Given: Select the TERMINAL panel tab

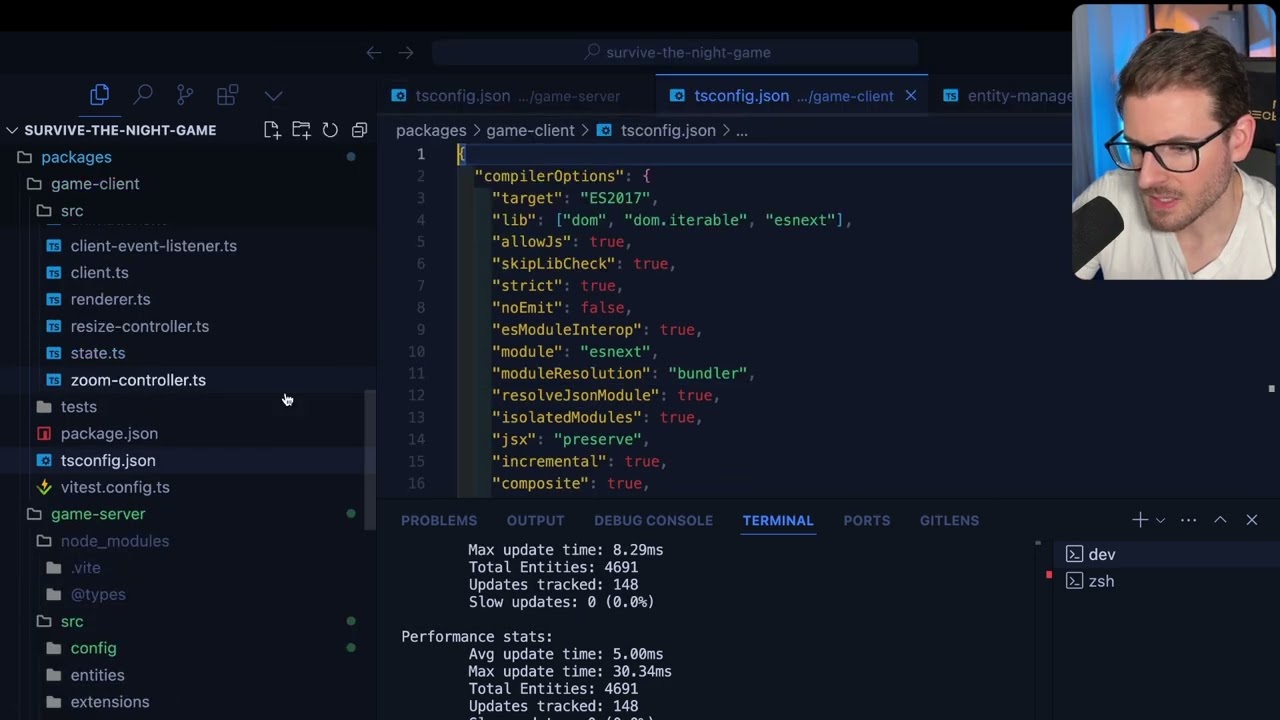Looking at the screenshot, I should pyautogui.click(x=778, y=521).
